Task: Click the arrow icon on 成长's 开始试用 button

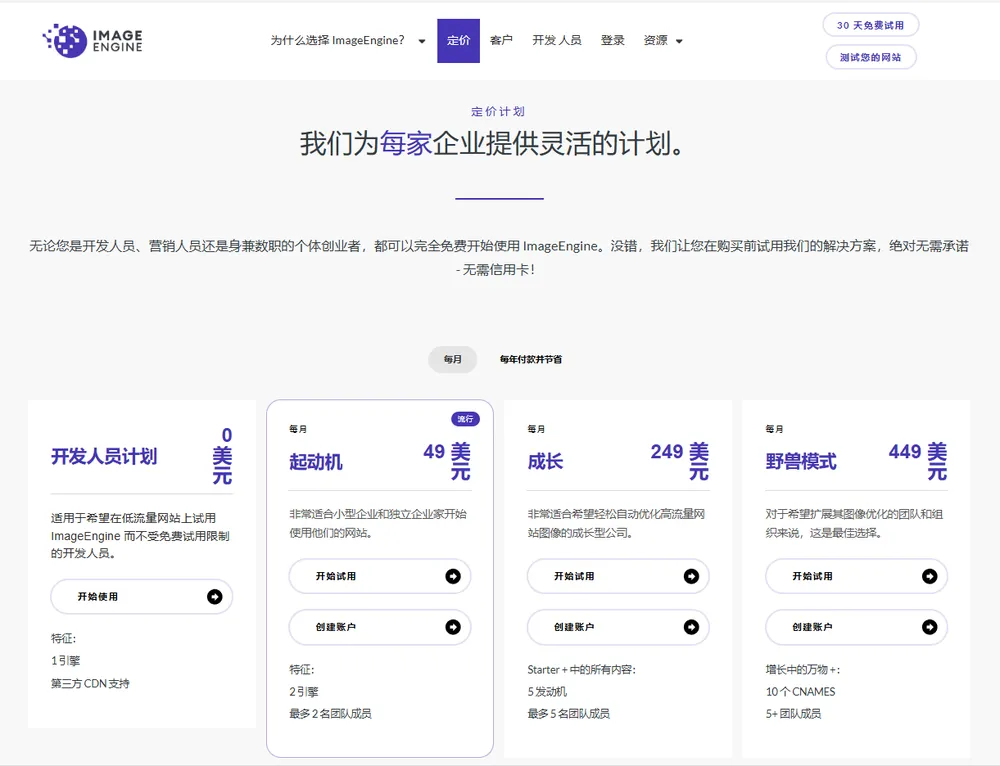Action: pyautogui.click(x=690, y=576)
